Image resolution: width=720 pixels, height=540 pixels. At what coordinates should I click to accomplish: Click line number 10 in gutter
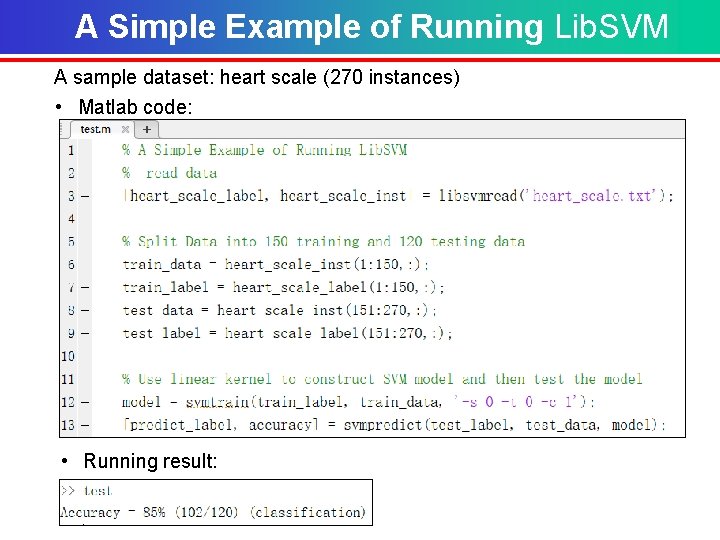pyautogui.click(x=68, y=356)
